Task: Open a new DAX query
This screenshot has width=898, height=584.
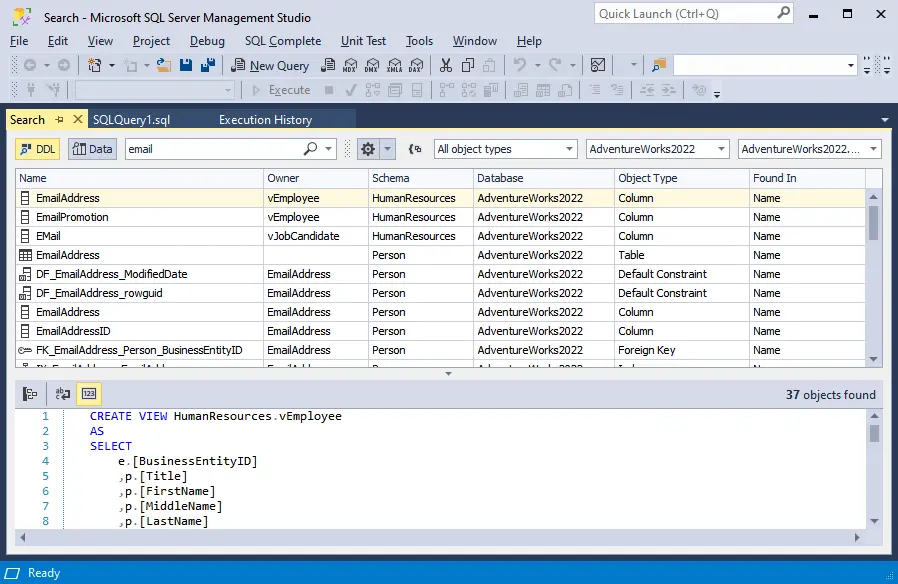Action: pos(416,65)
